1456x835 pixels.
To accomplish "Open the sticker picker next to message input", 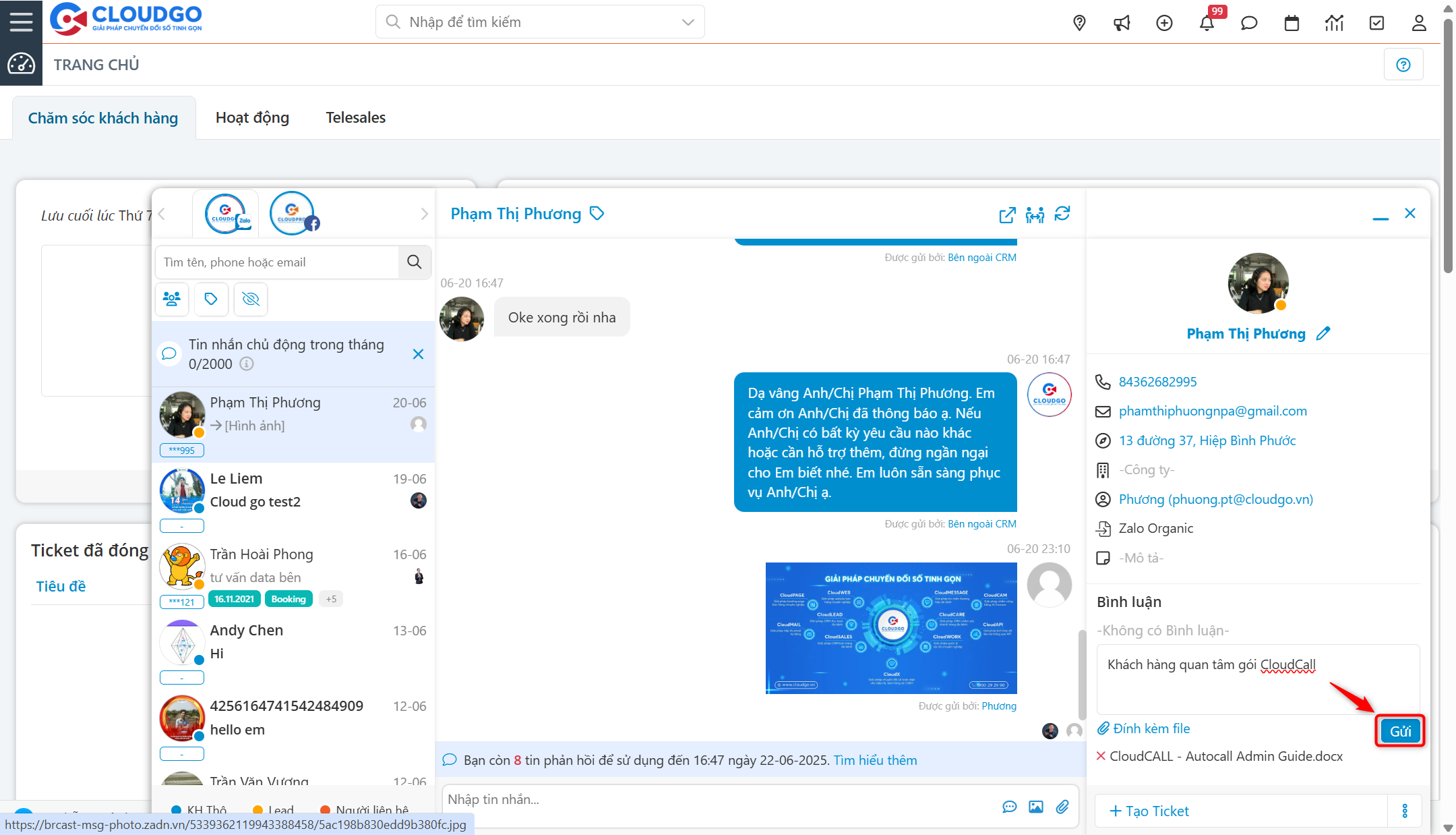I will (1009, 807).
